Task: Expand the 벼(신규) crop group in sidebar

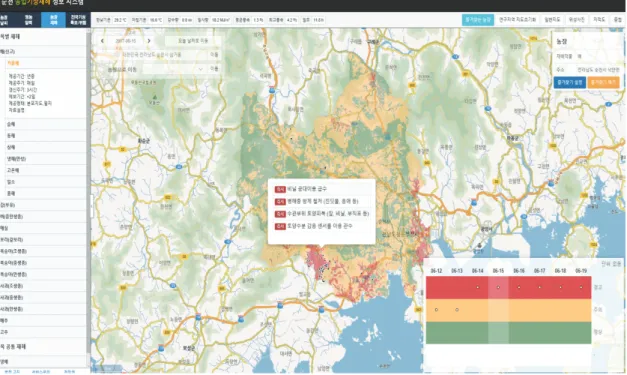Action: [43, 52]
